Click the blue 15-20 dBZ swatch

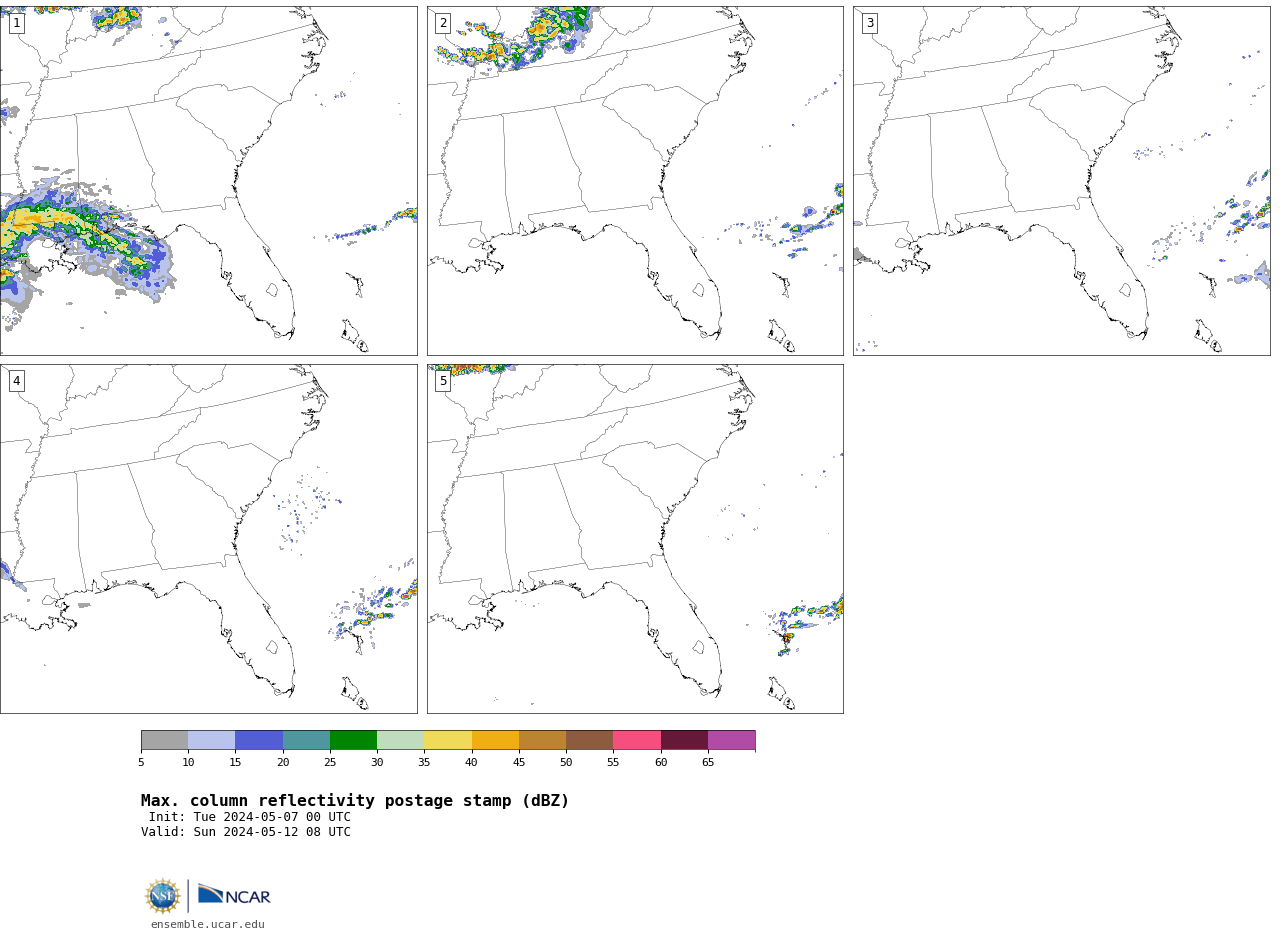pyautogui.click(x=259, y=740)
